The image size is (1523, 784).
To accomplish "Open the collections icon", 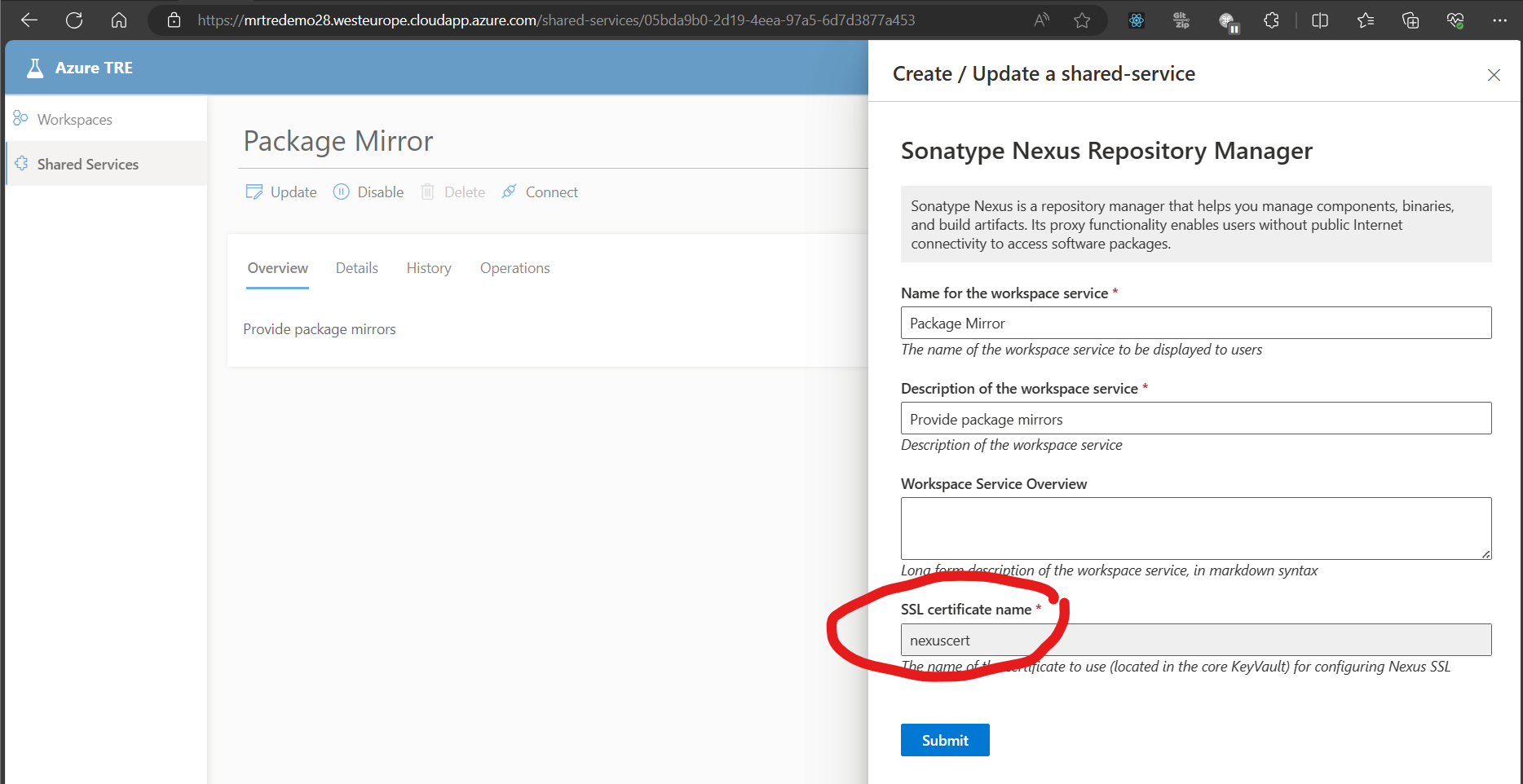I will pos(1410,20).
